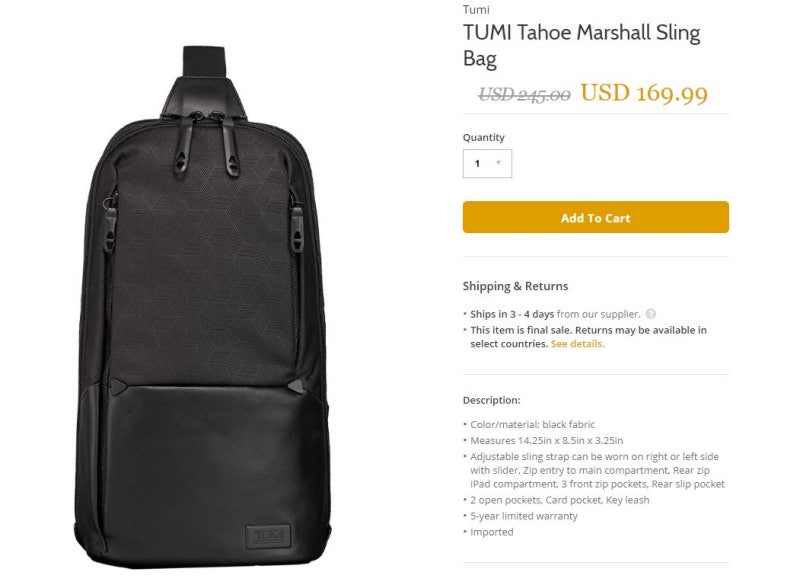Select the quantity value 1 box
The width and height of the screenshot is (800, 588).
[x=487, y=163]
